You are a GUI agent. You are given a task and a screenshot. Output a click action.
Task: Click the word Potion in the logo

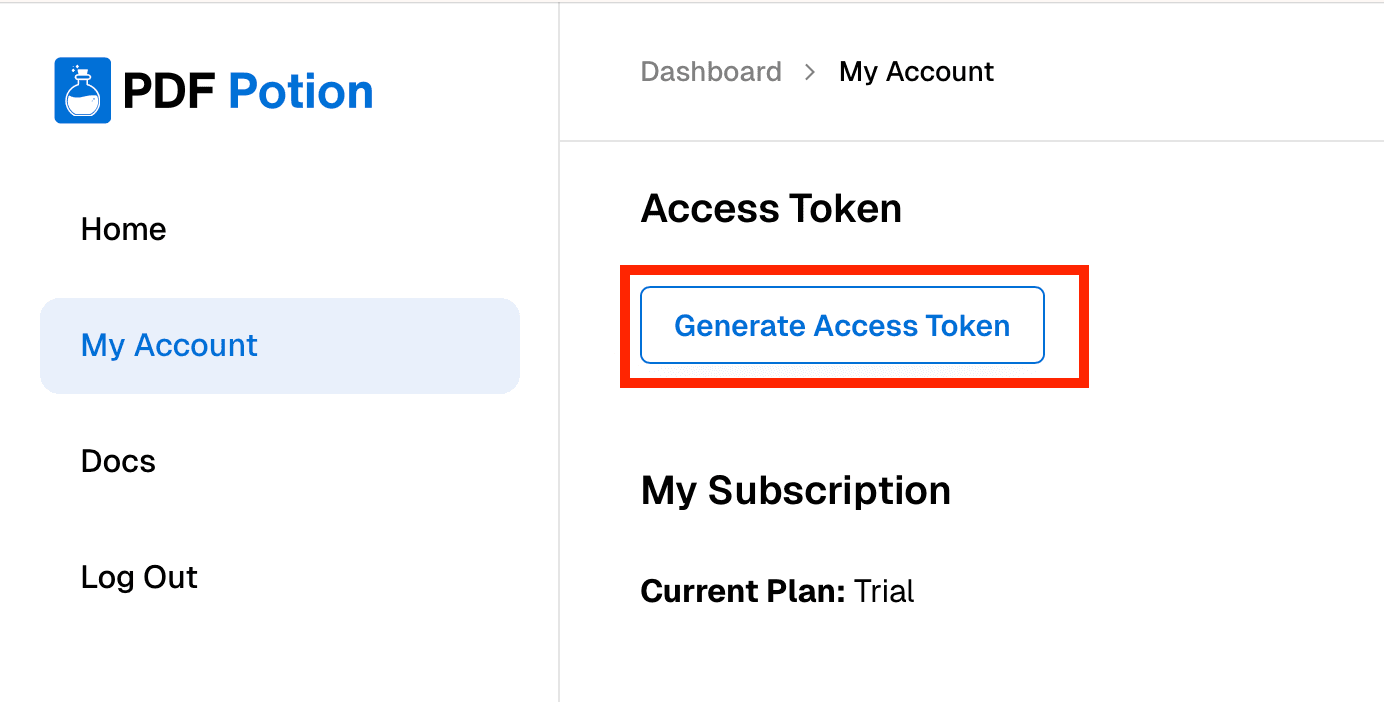coord(301,92)
